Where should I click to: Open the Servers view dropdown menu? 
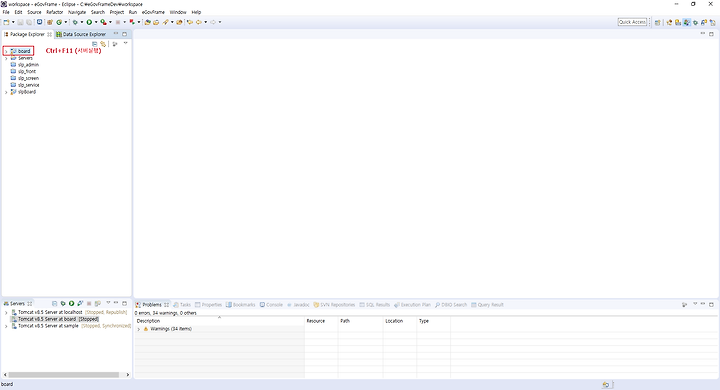(108, 303)
